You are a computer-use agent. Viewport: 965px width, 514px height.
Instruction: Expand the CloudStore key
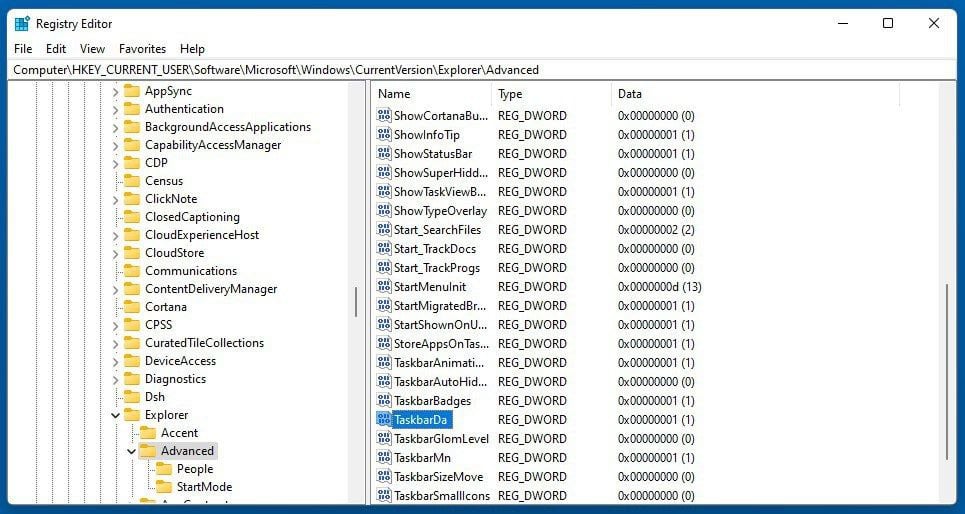pos(115,253)
